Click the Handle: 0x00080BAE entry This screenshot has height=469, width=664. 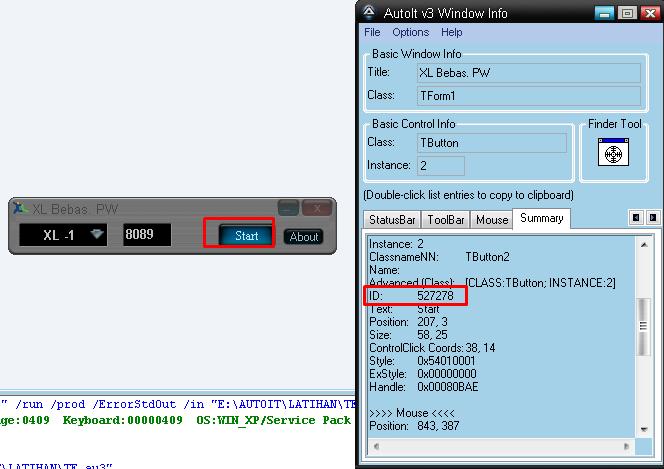(x=424, y=387)
